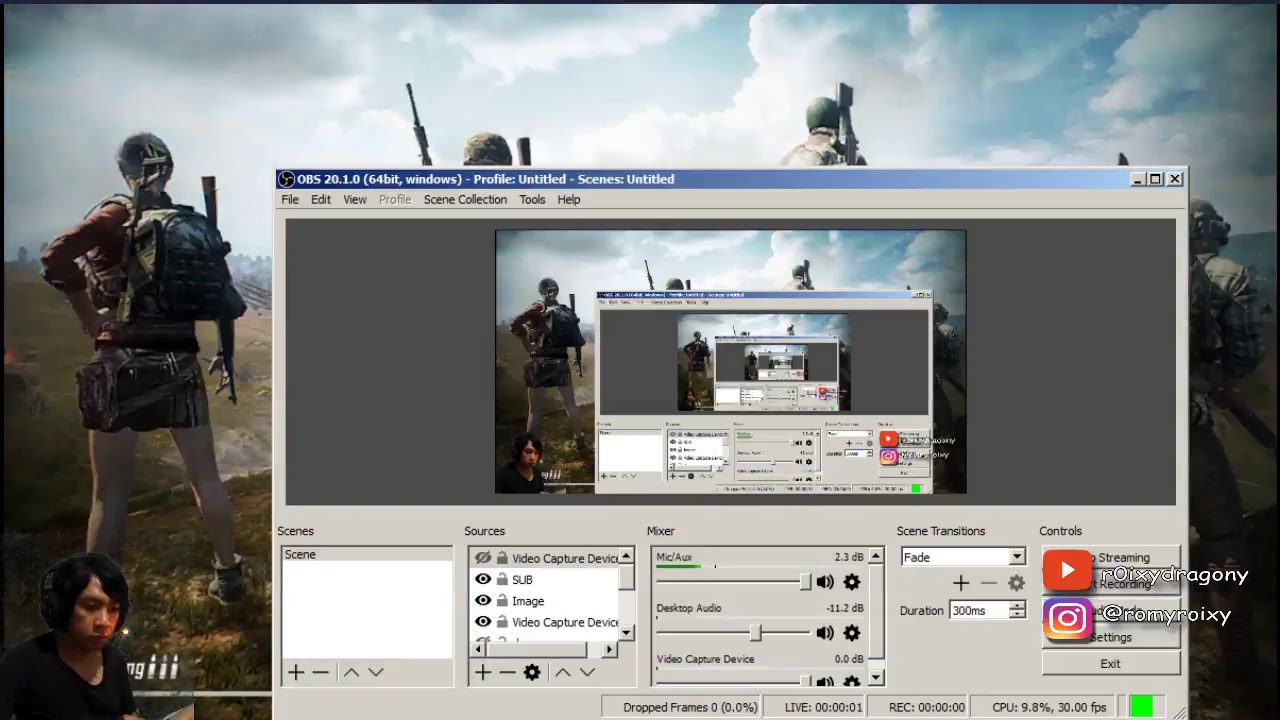Mute Mic/Aux via speaker icon
This screenshot has height=720, width=1280.
click(x=825, y=582)
